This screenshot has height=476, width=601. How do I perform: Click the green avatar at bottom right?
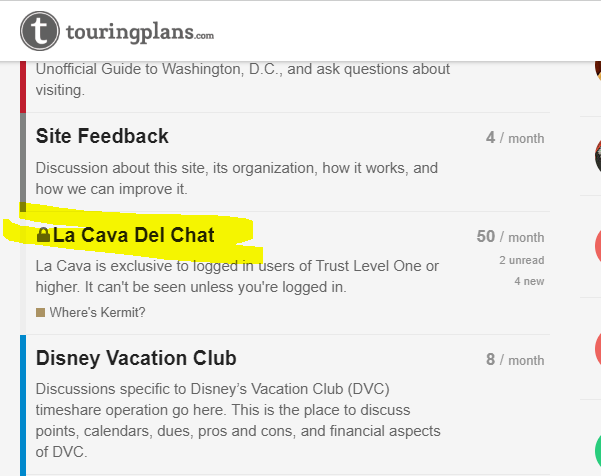pyautogui.click(x=597, y=448)
